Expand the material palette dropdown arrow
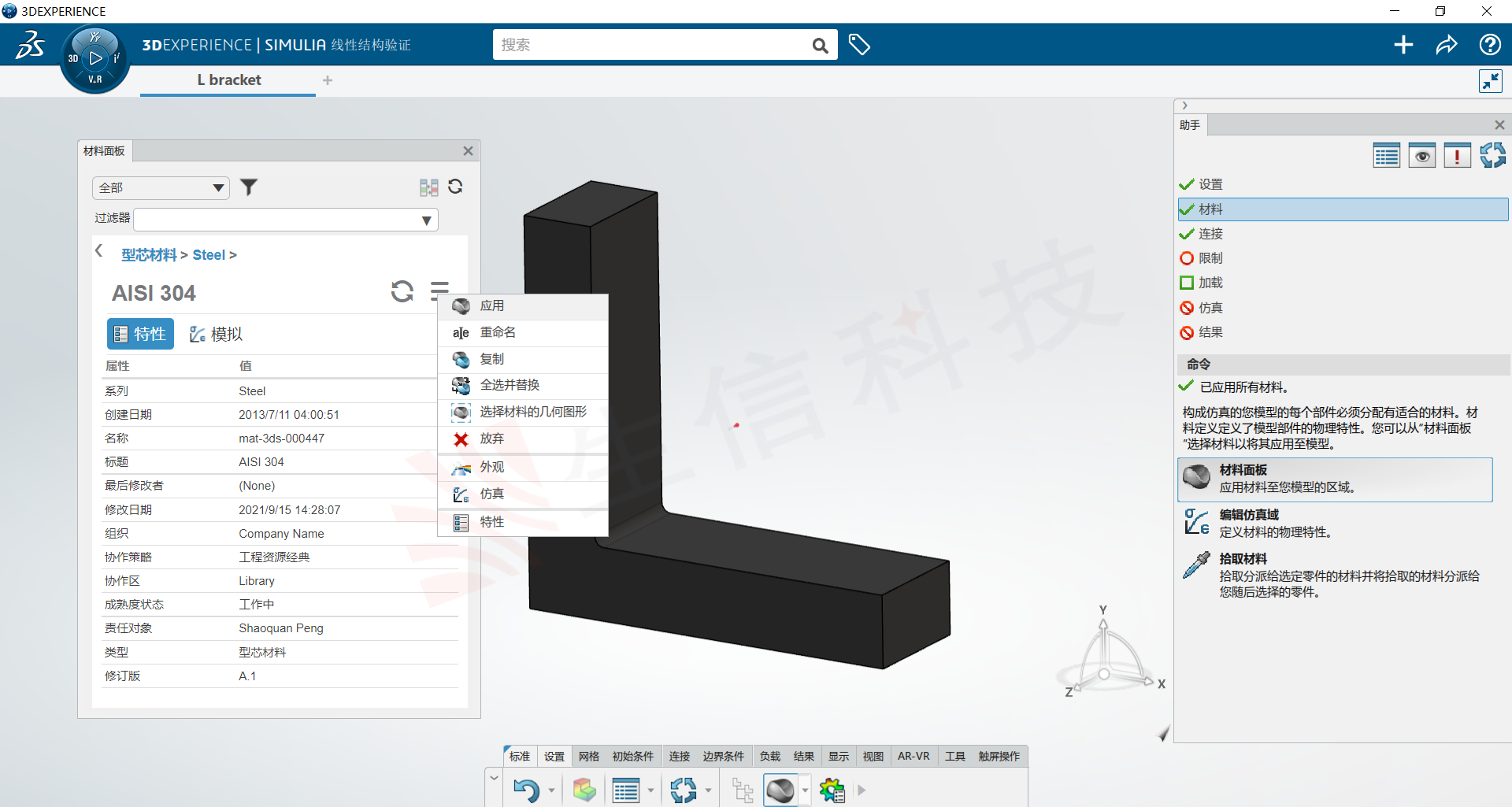1512x807 pixels. tap(805, 790)
